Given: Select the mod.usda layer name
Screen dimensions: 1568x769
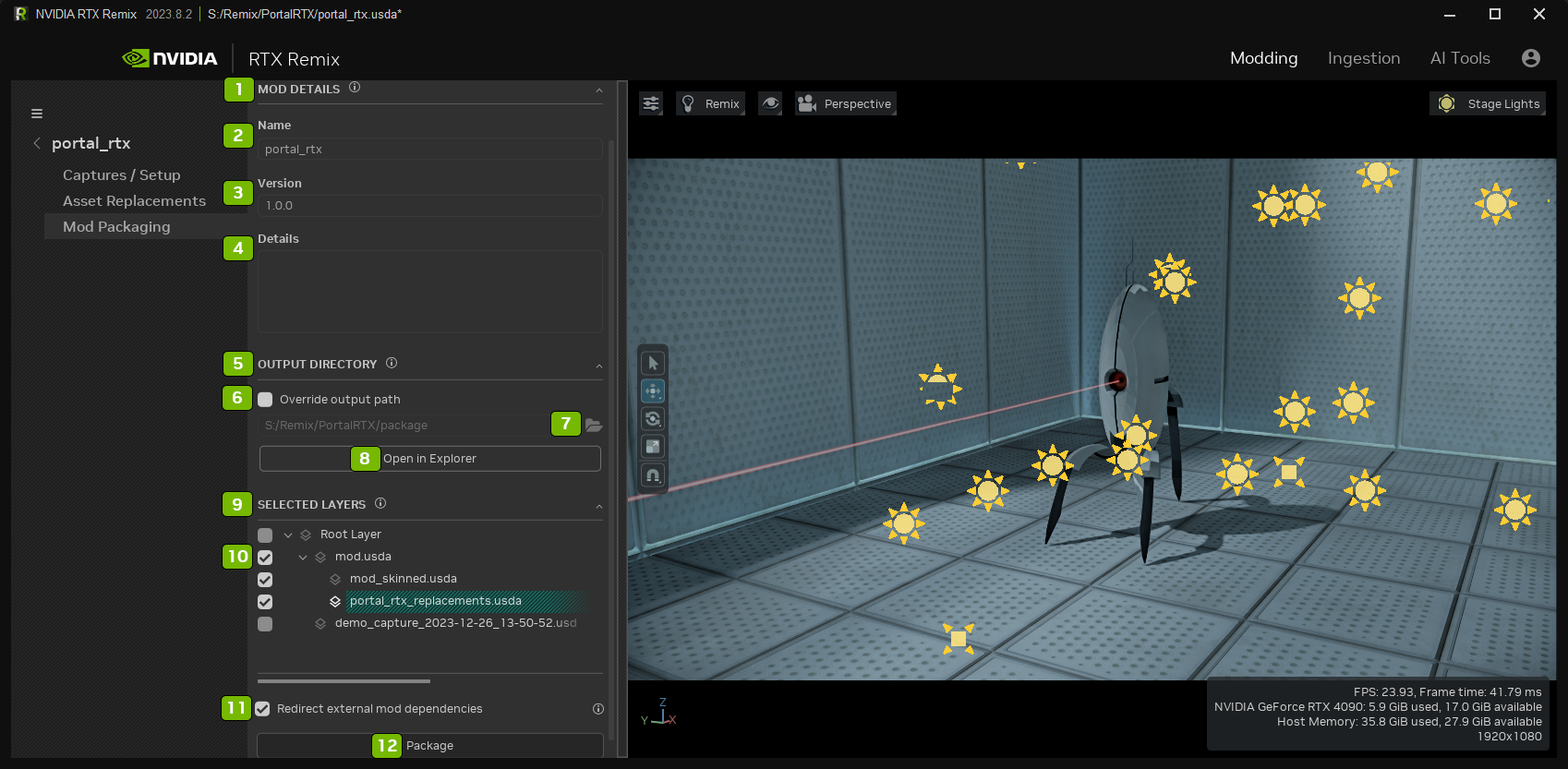Looking at the screenshot, I should [363, 557].
